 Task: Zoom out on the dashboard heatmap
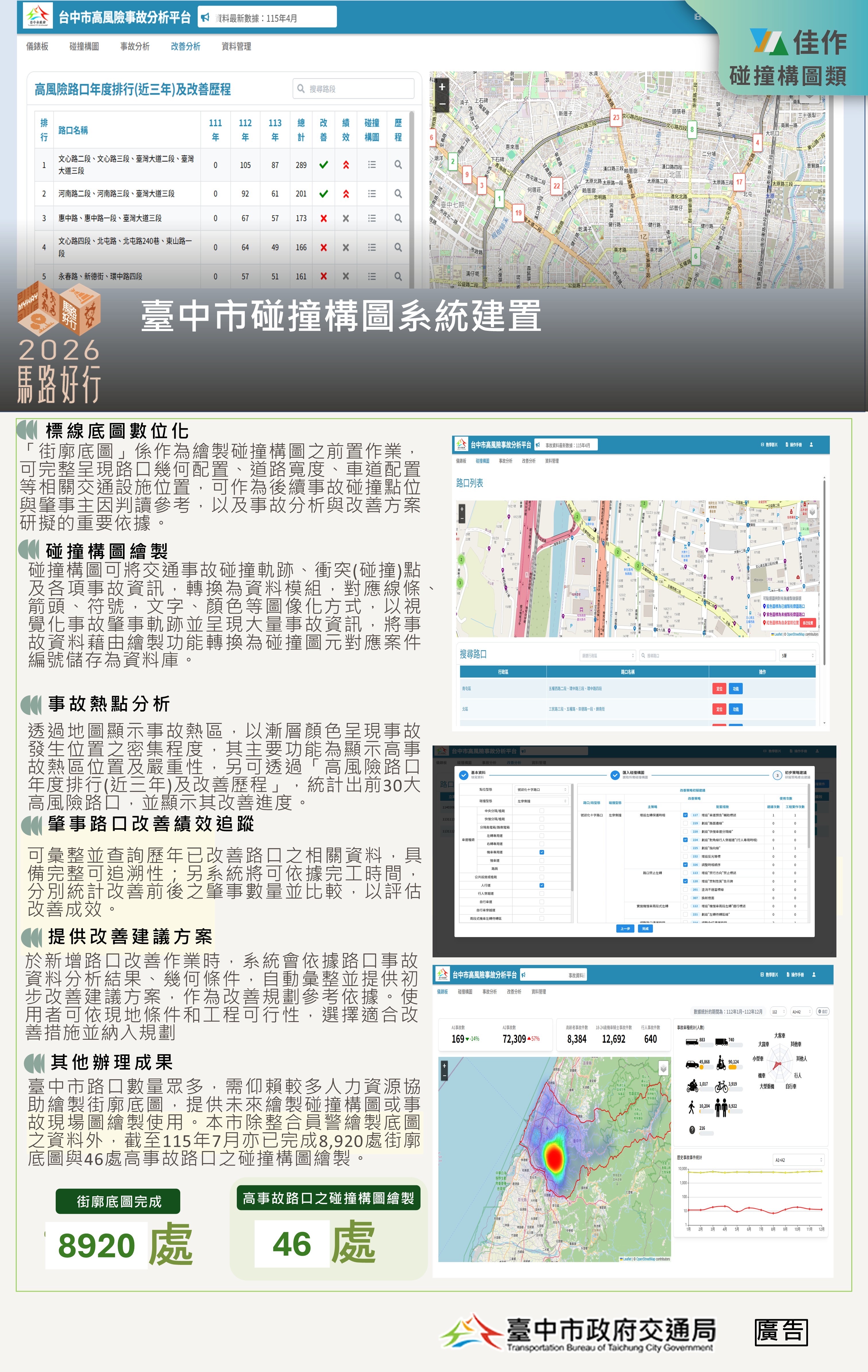(x=444, y=1075)
